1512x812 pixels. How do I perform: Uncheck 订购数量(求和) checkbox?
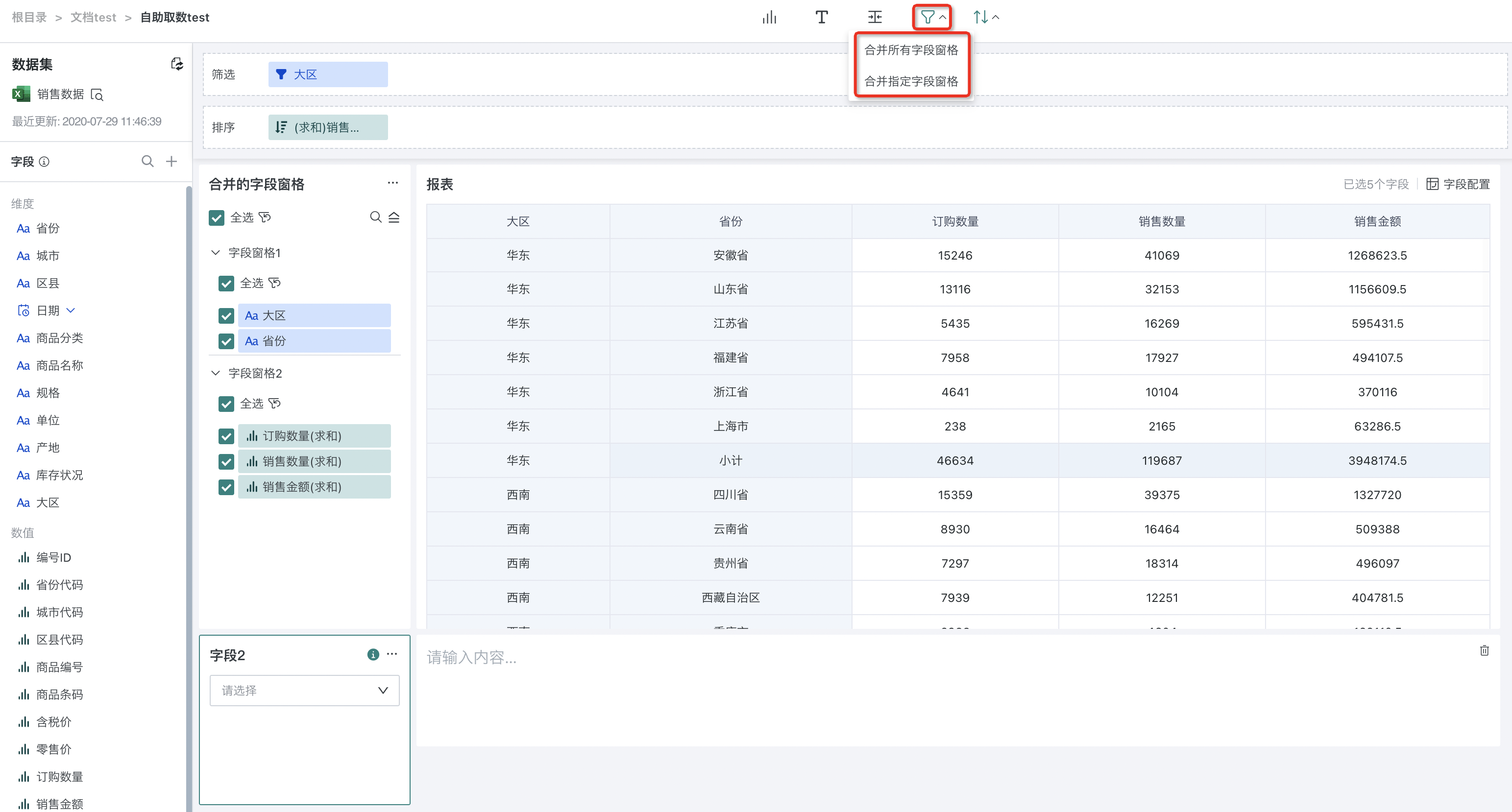[x=226, y=436]
